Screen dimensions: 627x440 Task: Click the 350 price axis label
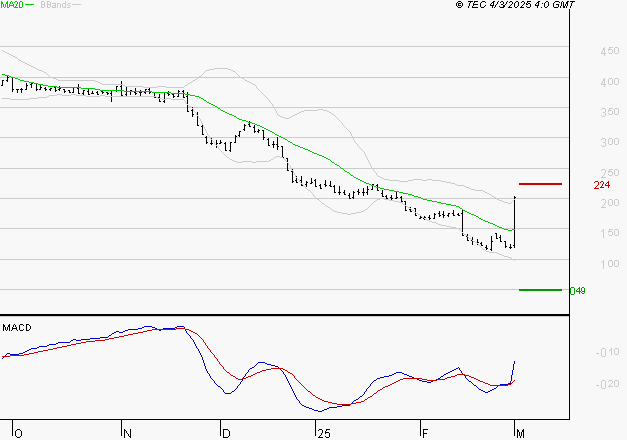(609, 112)
